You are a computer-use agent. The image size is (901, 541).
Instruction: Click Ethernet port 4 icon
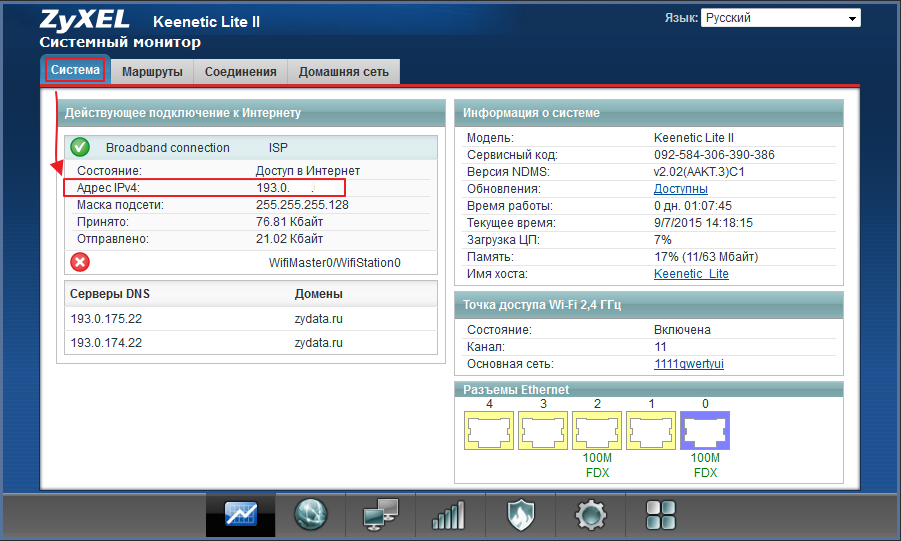(489, 430)
